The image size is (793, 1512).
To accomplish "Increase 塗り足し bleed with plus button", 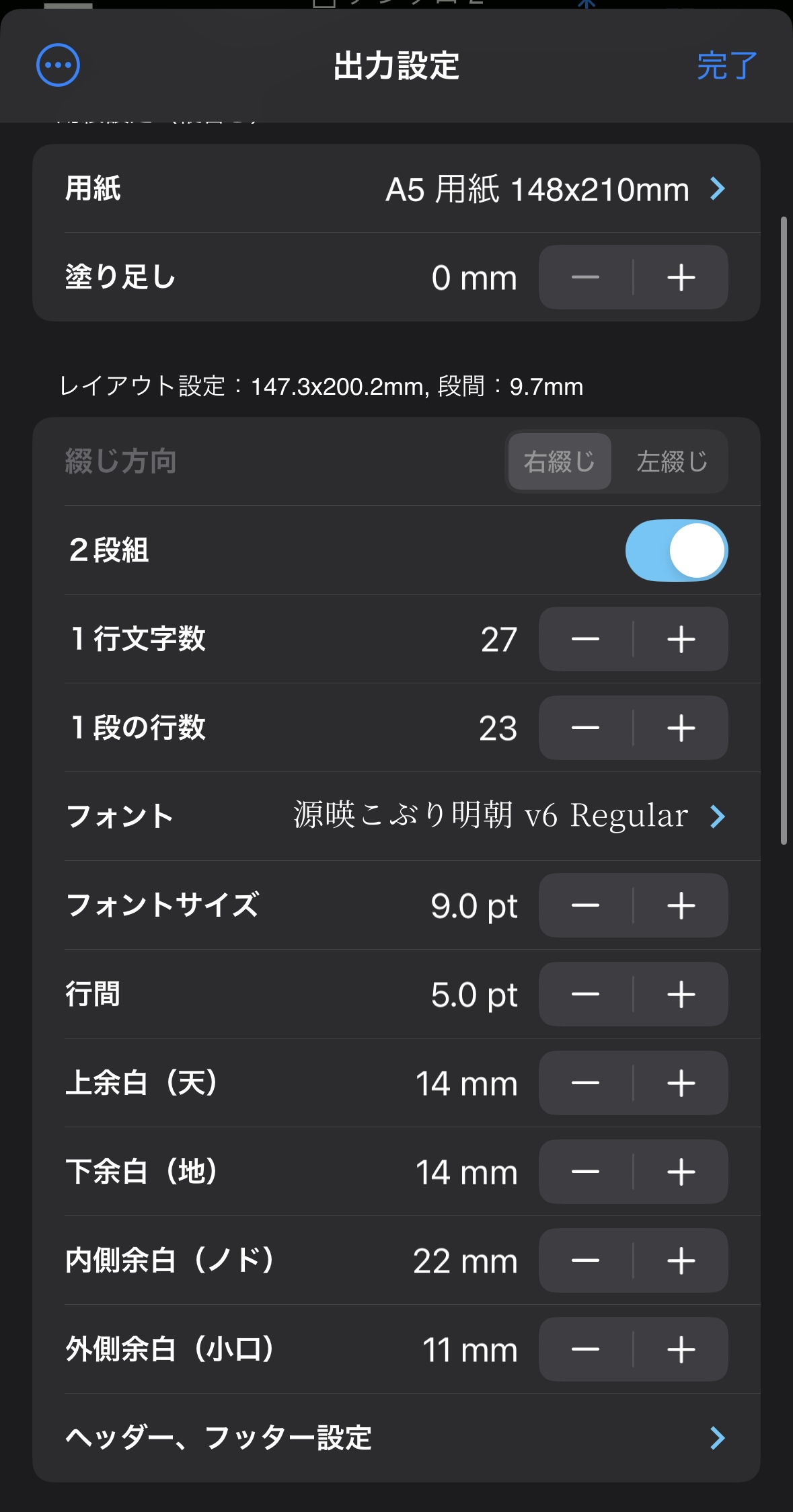I will (x=681, y=277).
